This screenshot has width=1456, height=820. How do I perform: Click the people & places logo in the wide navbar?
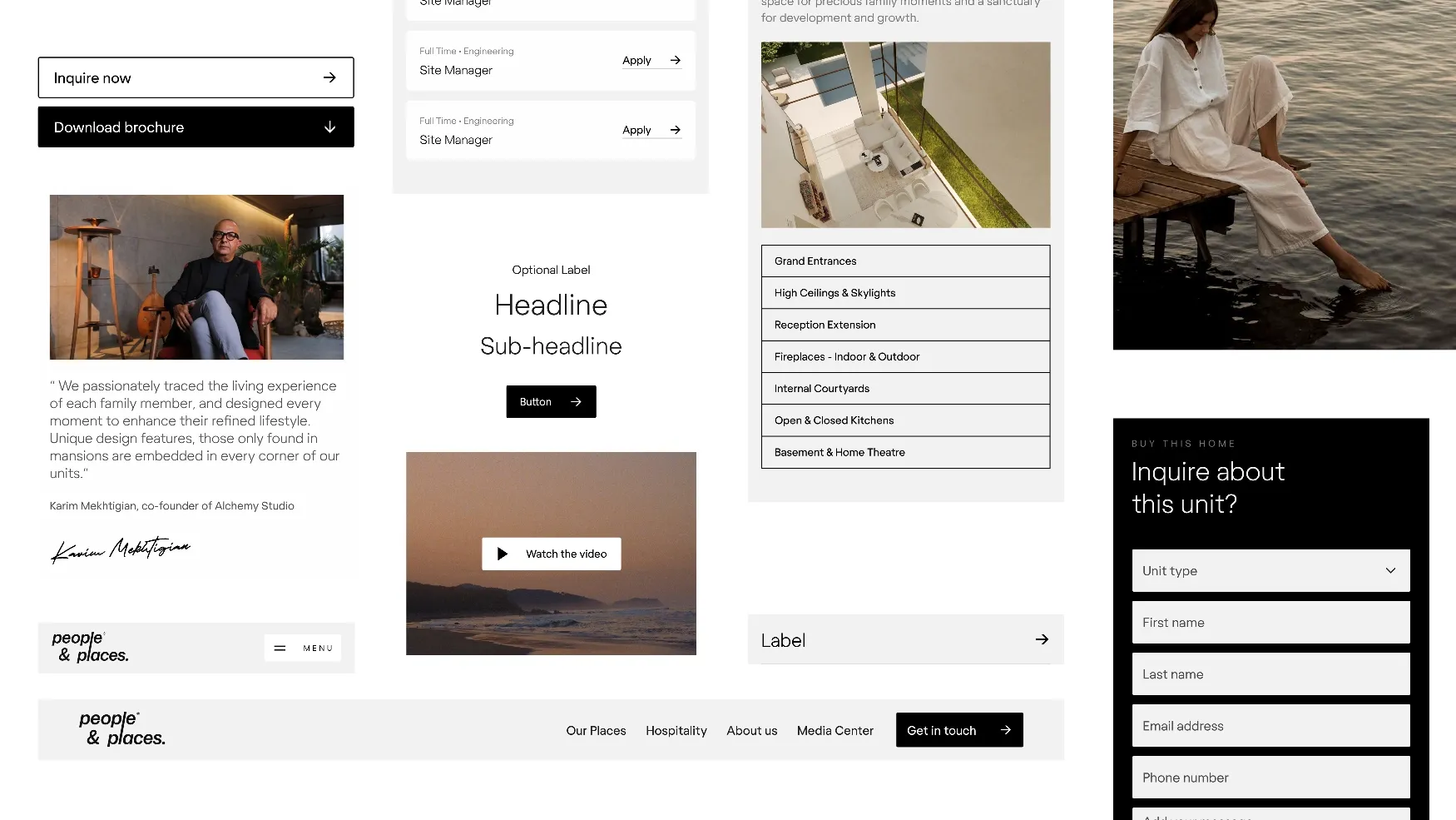pos(122,728)
